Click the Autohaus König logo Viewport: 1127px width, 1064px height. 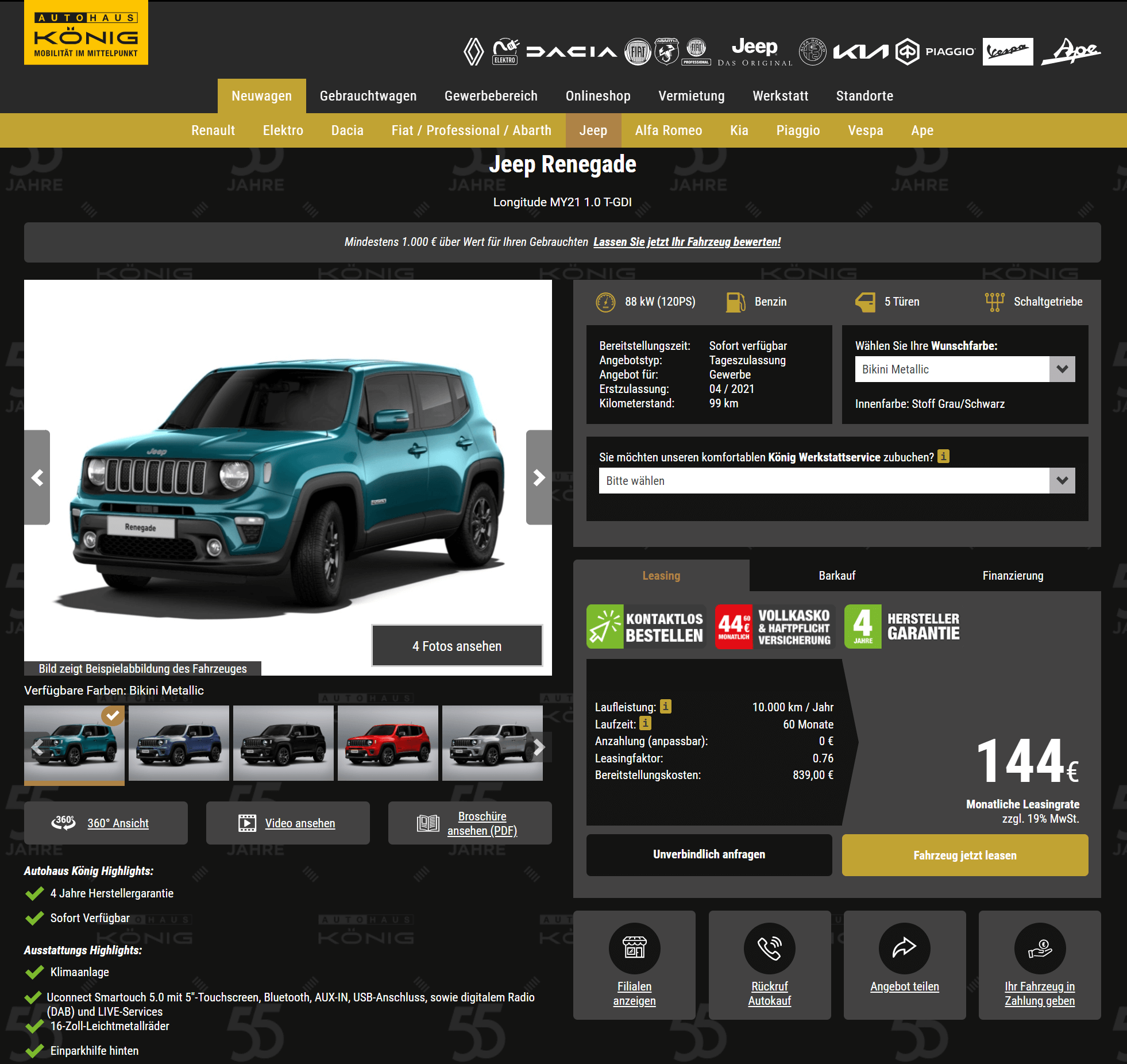pyautogui.click(x=86, y=33)
